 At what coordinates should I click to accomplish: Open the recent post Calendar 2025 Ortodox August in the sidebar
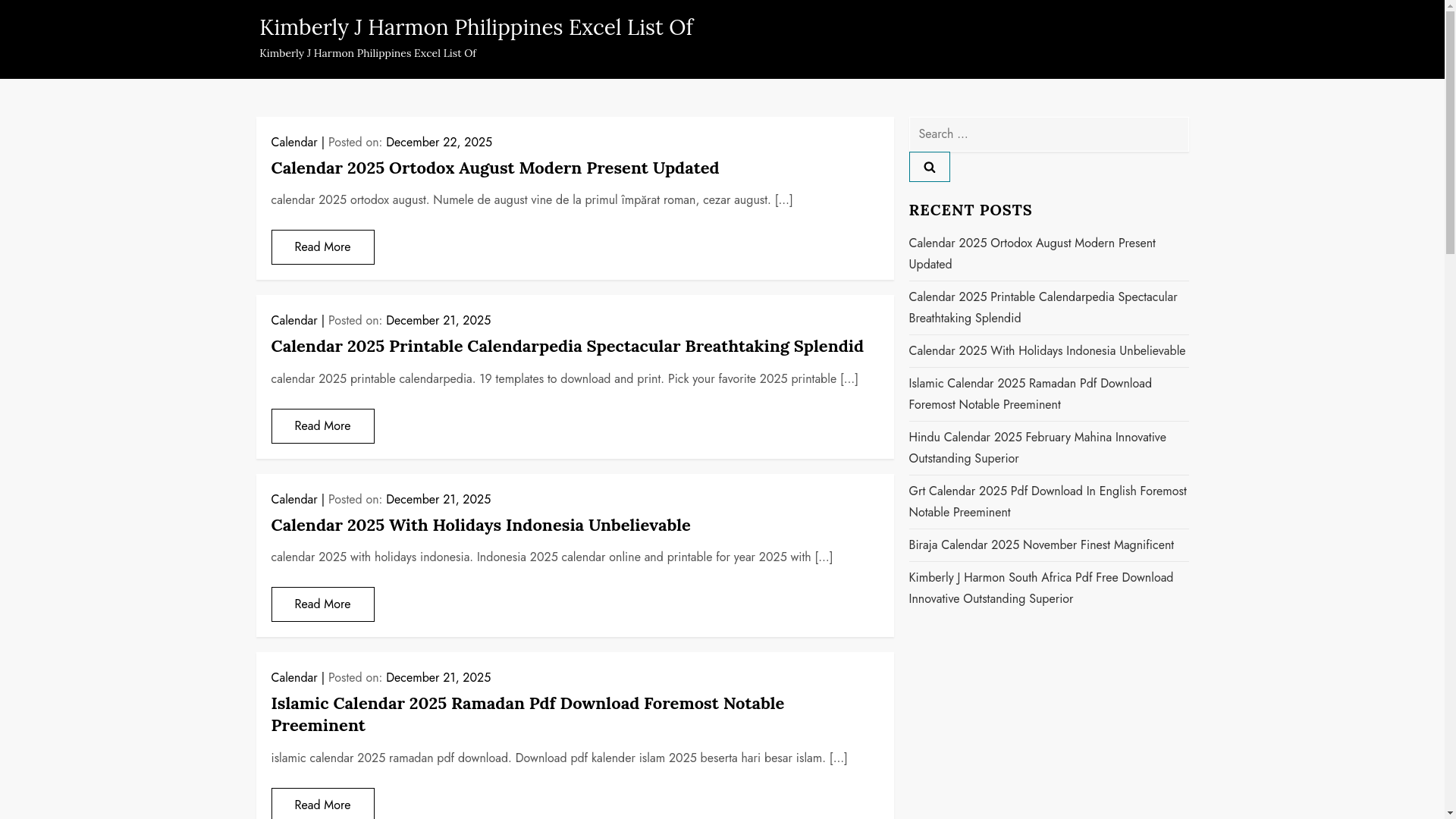1031,253
